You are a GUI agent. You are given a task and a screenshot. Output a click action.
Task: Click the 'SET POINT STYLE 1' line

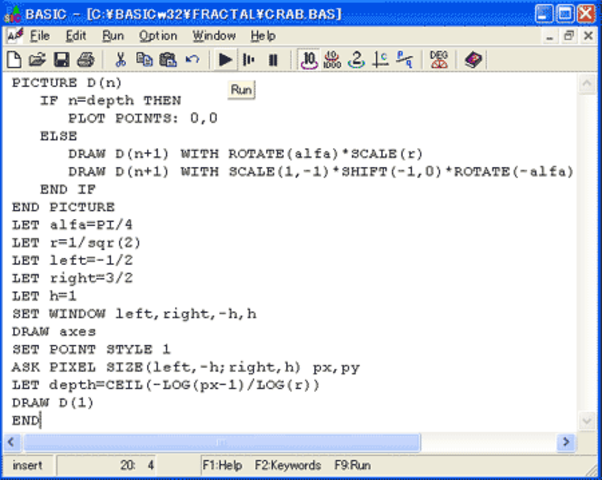point(91,349)
